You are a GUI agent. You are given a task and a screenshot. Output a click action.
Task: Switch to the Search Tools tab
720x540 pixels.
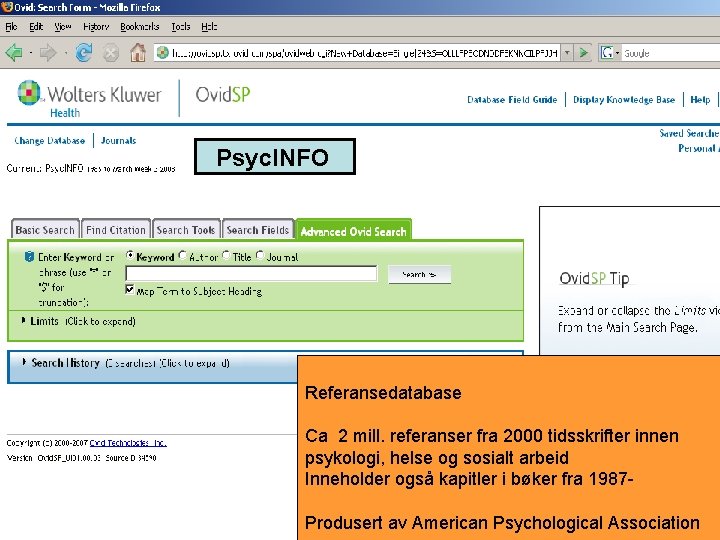186,230
